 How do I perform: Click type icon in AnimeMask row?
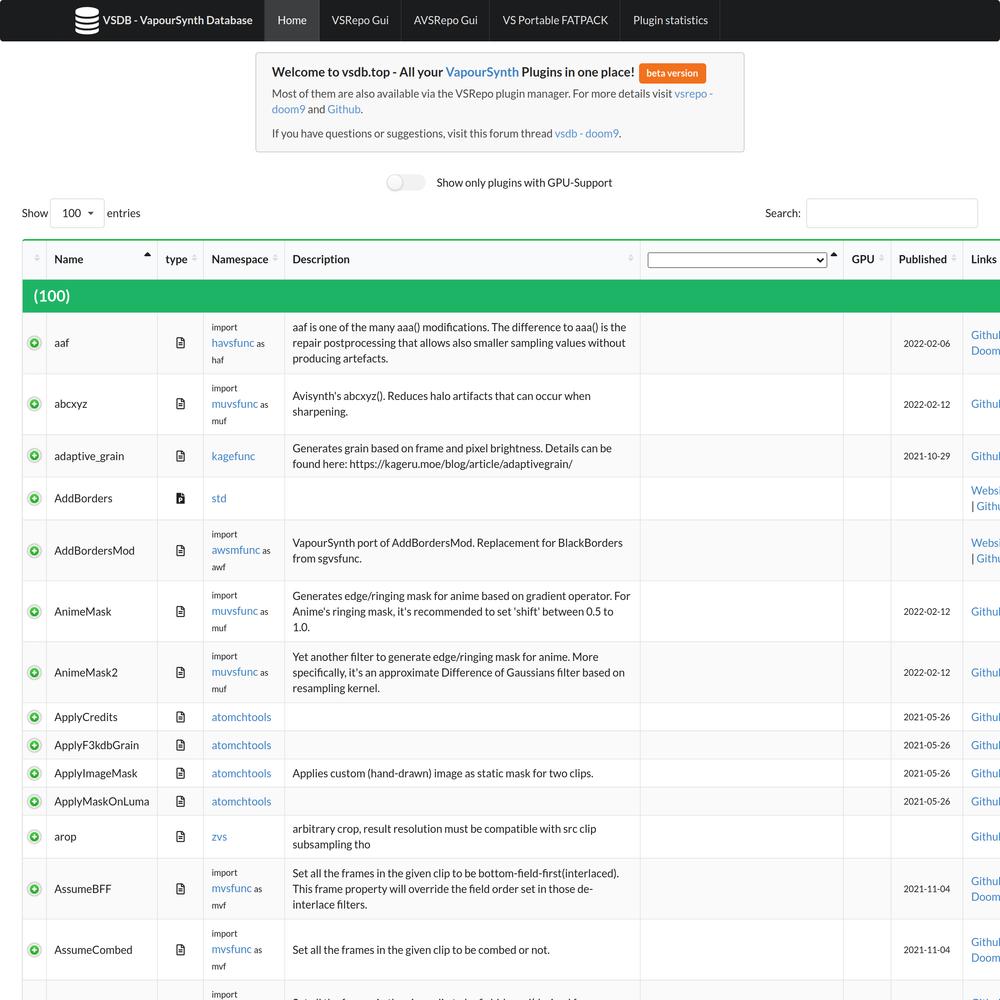click(180, 612)
